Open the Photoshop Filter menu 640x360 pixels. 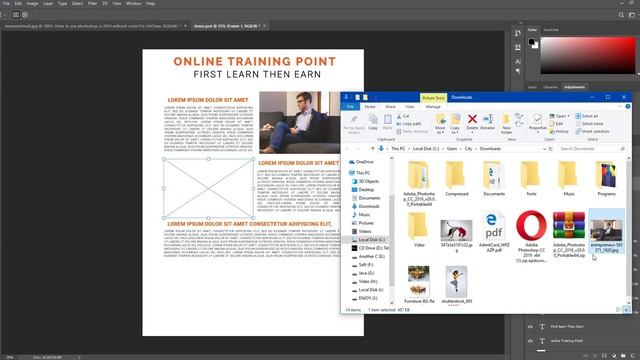pos(92,3)
